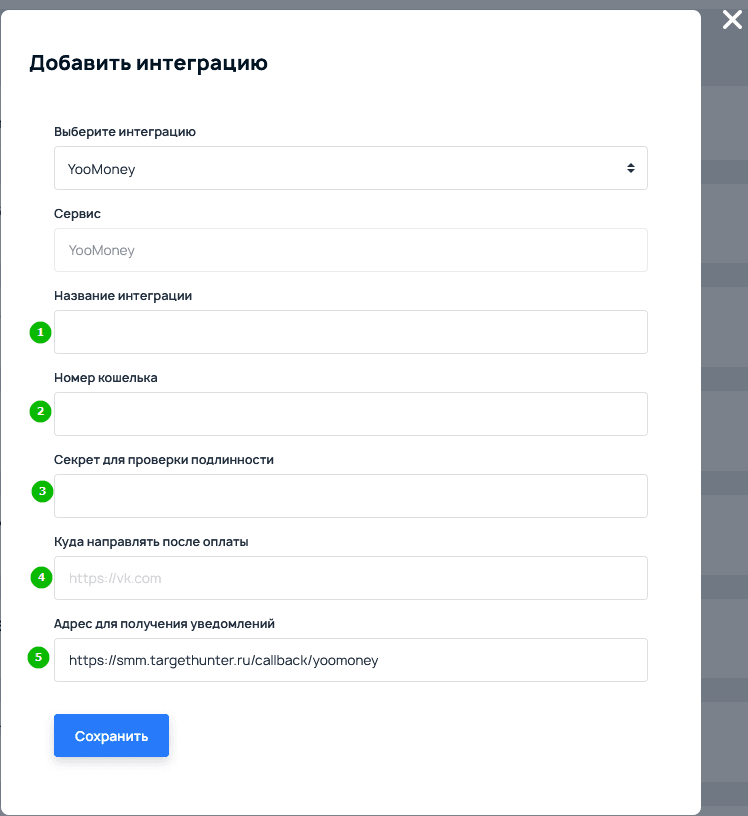Click the up-down arrow on integration selector
The width and height of the screenshot is (748, 816).
point(631,169)
